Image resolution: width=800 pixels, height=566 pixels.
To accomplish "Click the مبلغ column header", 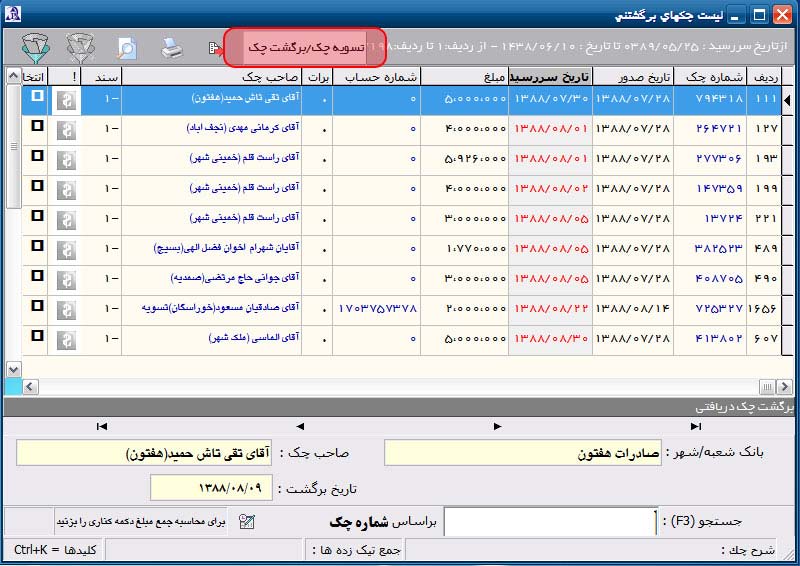I will (464, 77).
